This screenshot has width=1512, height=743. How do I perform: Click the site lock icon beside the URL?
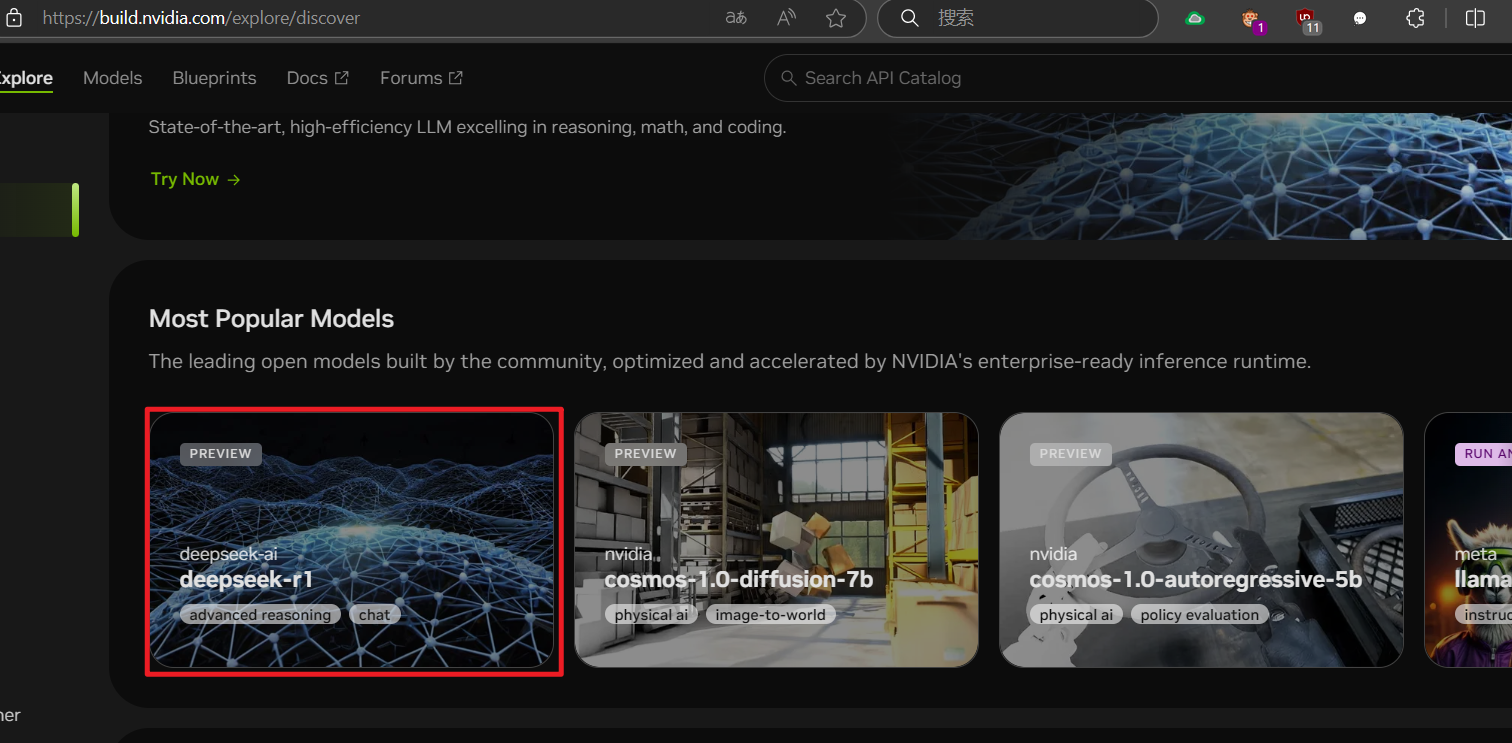[x=14, y=18]
